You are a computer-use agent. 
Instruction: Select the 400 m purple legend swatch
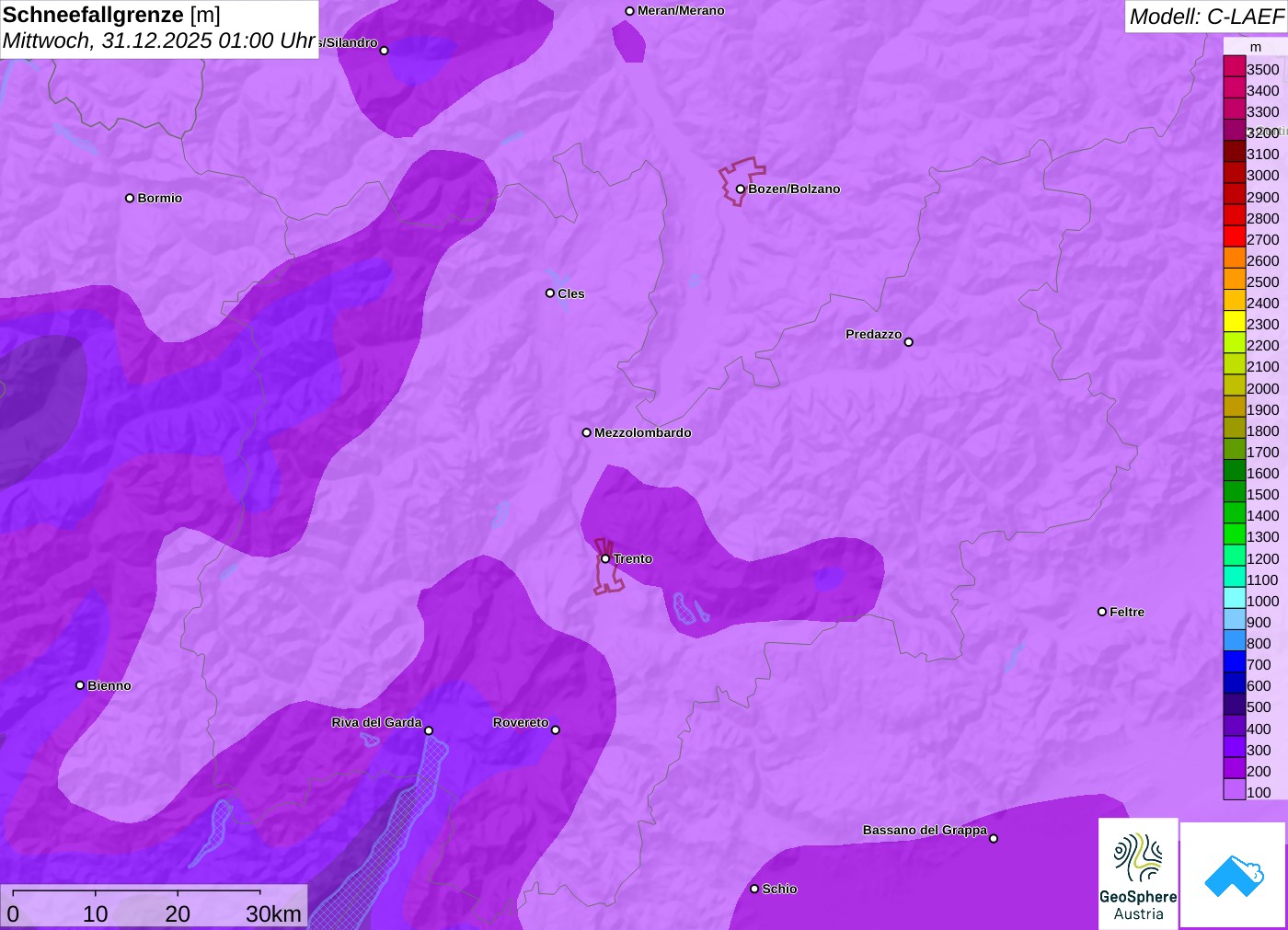click(1235, 725)
